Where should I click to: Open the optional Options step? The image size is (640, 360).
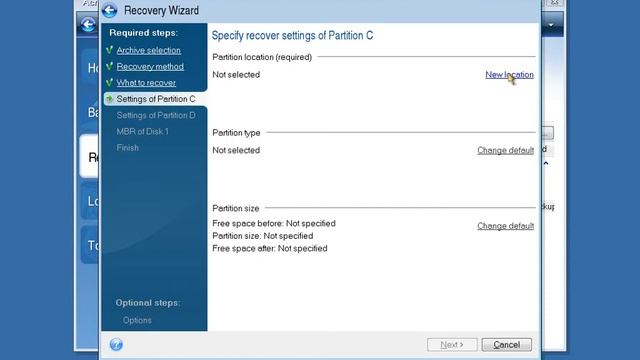pyautogui.click(x=137, y=320)
